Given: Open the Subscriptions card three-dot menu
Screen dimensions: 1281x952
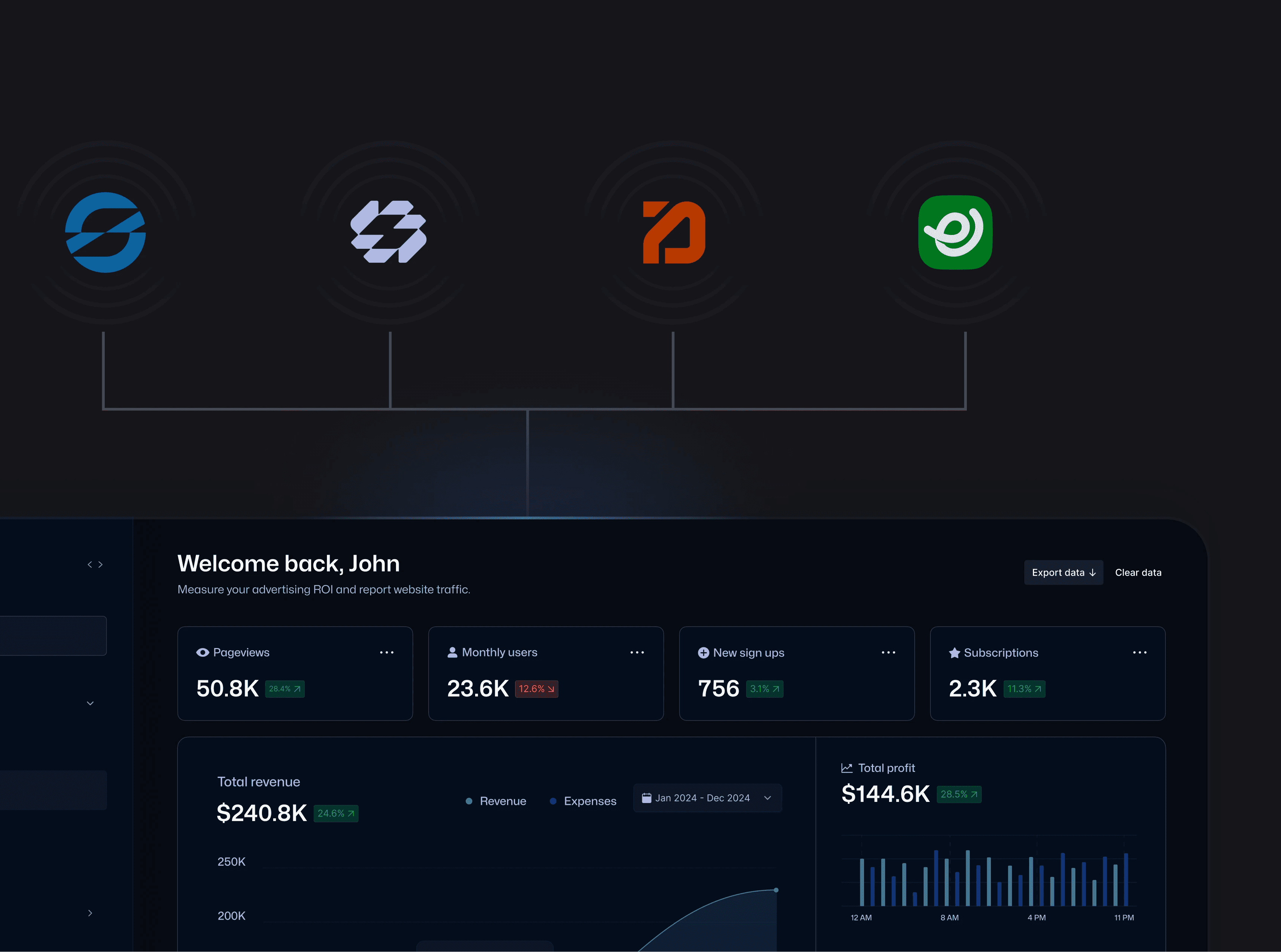Looking at the screenshot, I should pos(1139,652).
